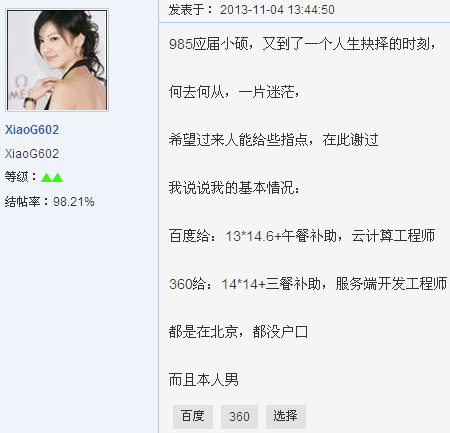Screen dimensions: 450x433
Task: Click the 360给 offer line with 14*14
Action: [x=308, y=284]
